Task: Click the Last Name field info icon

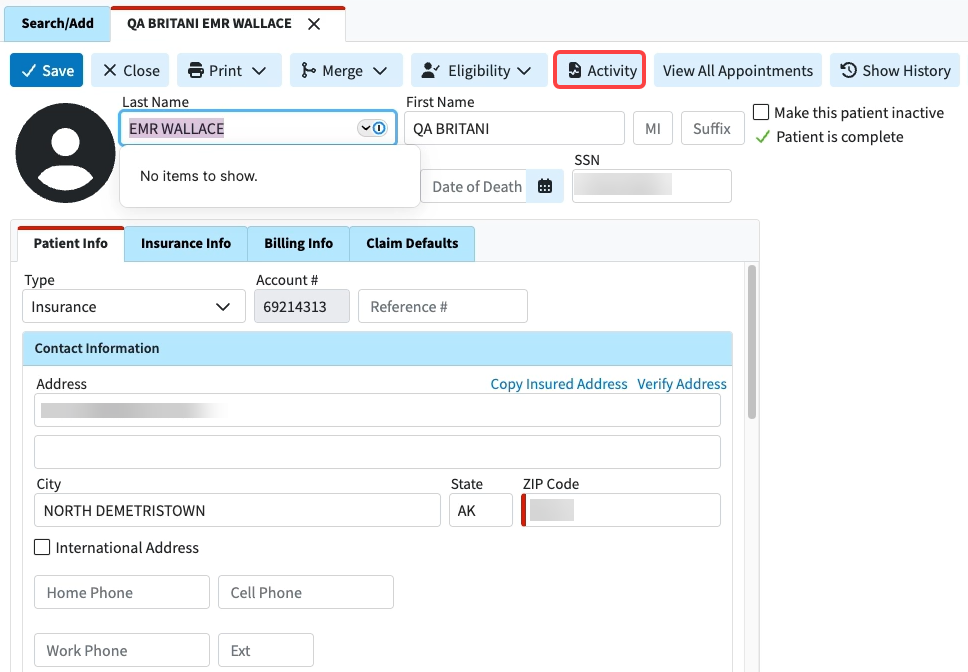Action: 379,128
